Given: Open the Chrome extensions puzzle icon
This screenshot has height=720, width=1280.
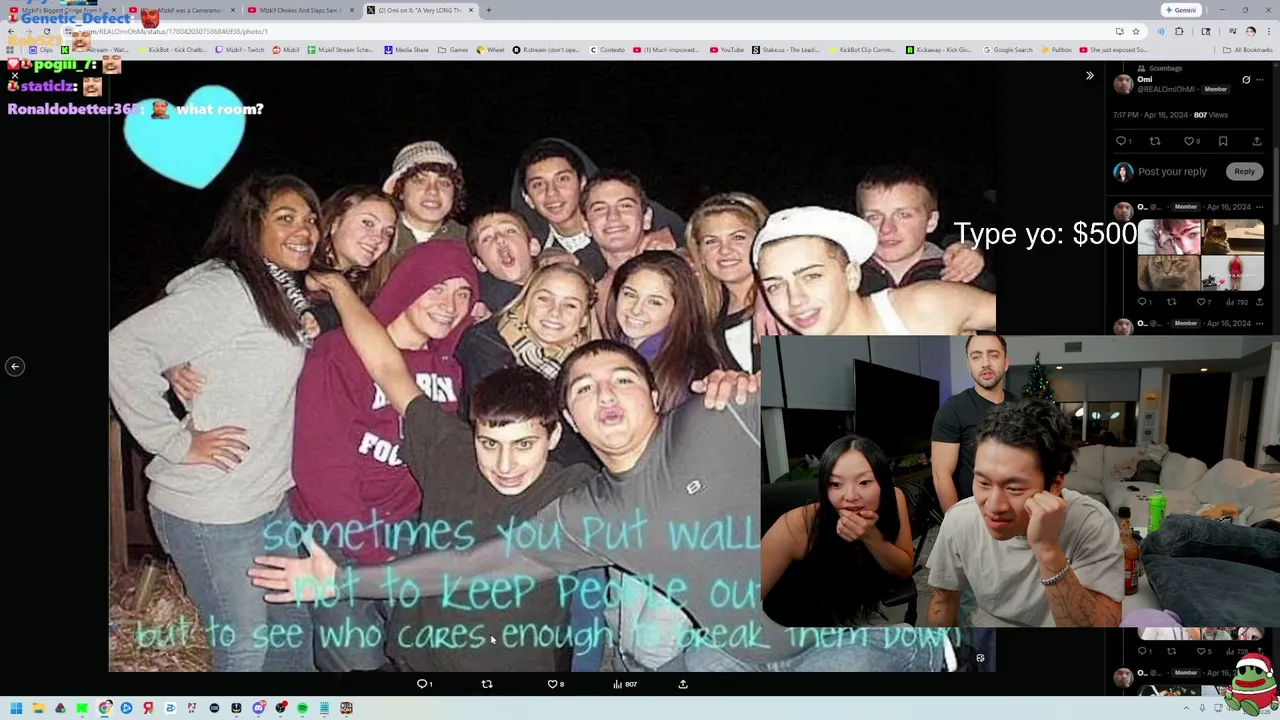Looking at the screenshot, I should (x=1179, y=31).
